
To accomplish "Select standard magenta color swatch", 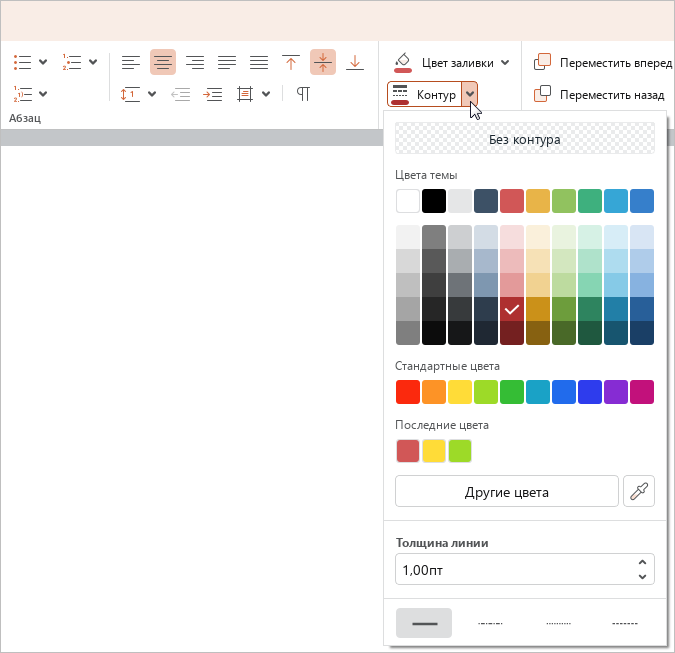I will [642, 392].
